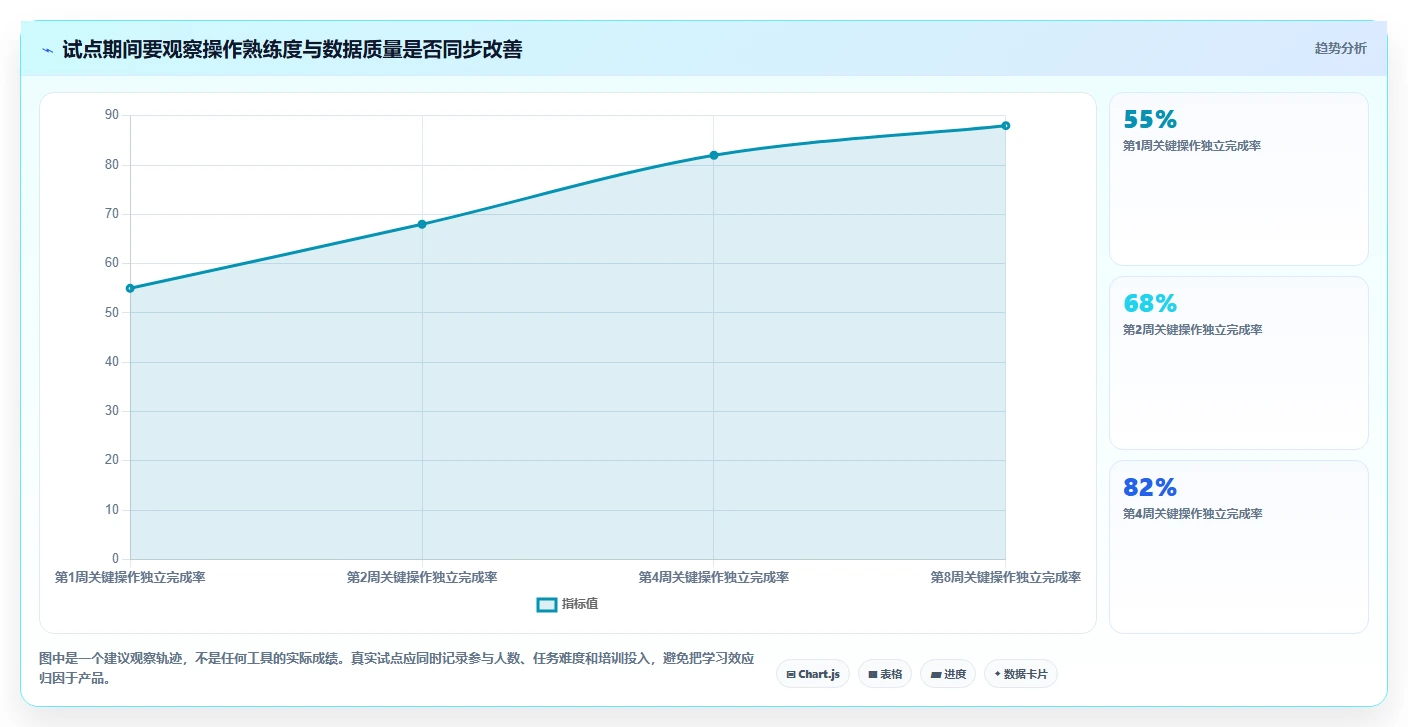
Task: Click the 第1周关键操作独立完成率 x-axis label
Action: tap(130, 577)
